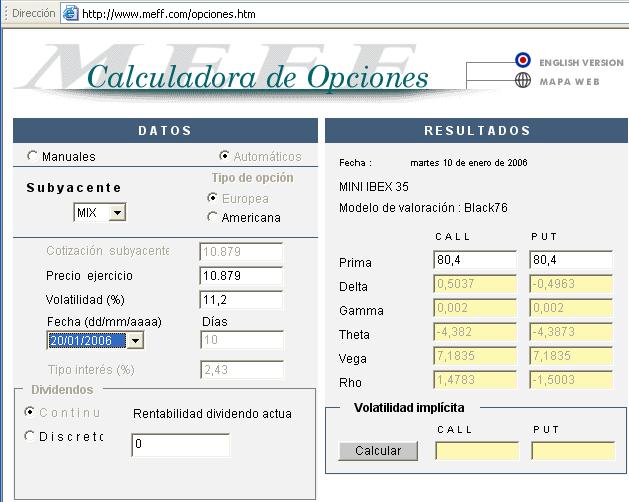
Task: Click the PUT Rho value -1,5003
Action: coord(571,380)
